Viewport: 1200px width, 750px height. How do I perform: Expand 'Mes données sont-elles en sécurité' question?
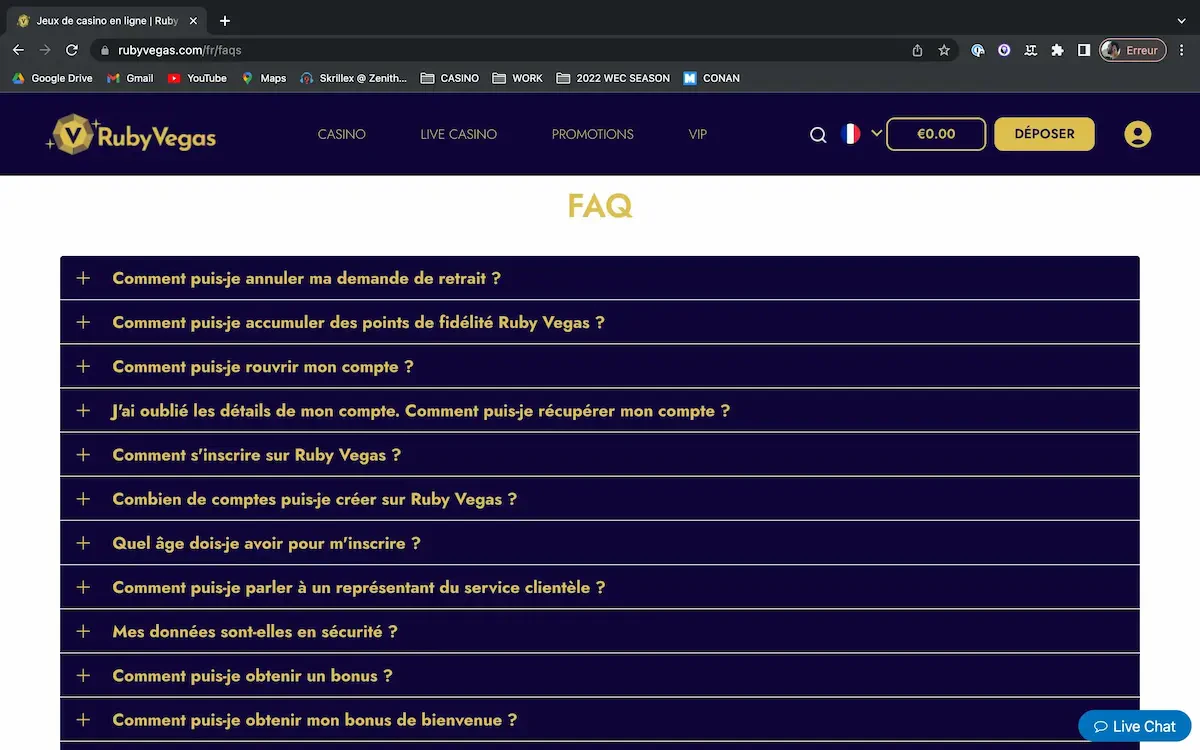[x=254, y=632]
